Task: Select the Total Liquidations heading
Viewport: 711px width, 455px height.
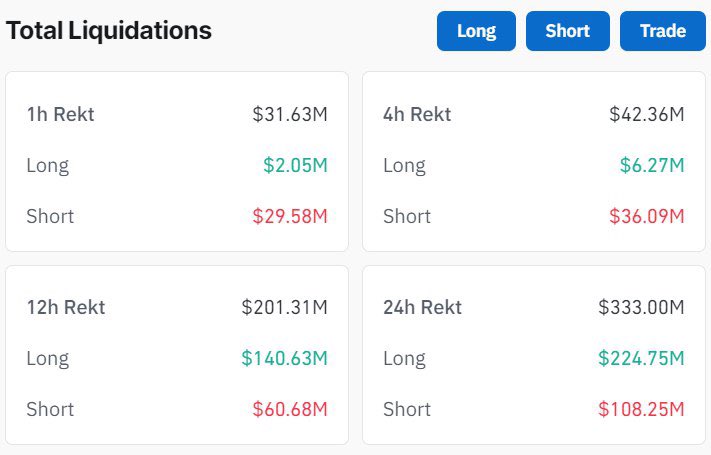Action: click(x=109, y=31)
